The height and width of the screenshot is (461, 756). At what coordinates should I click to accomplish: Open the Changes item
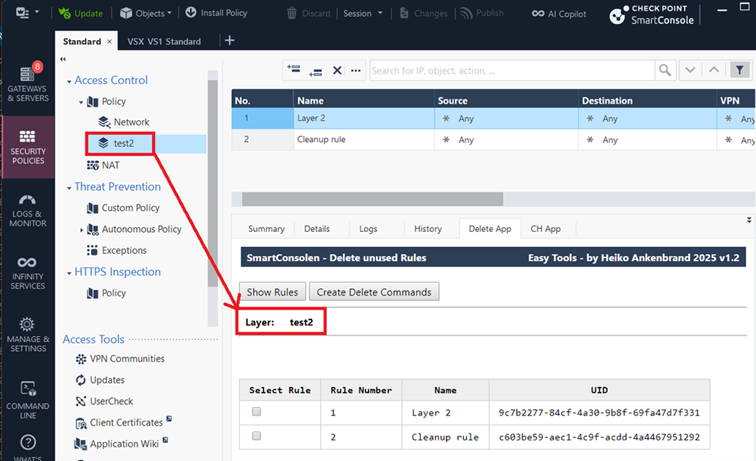pyautogui.click(x=424, y=14)
